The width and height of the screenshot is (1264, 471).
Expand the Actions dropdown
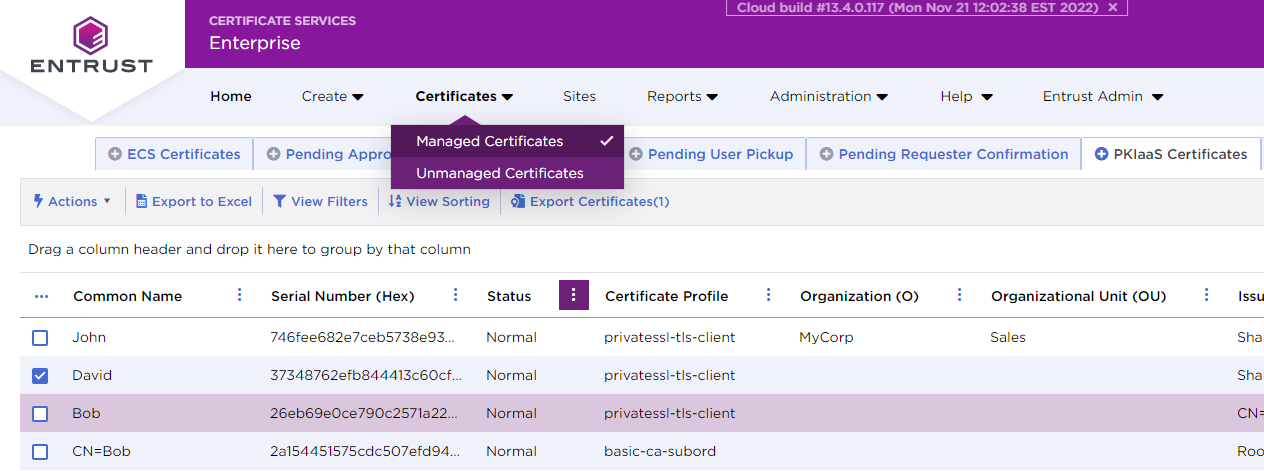[73, 201]
